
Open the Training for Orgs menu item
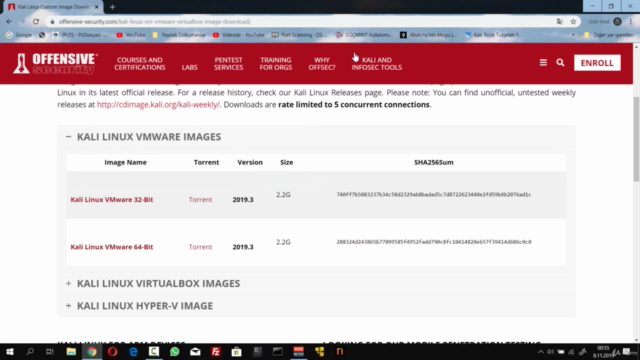point(276,64)
